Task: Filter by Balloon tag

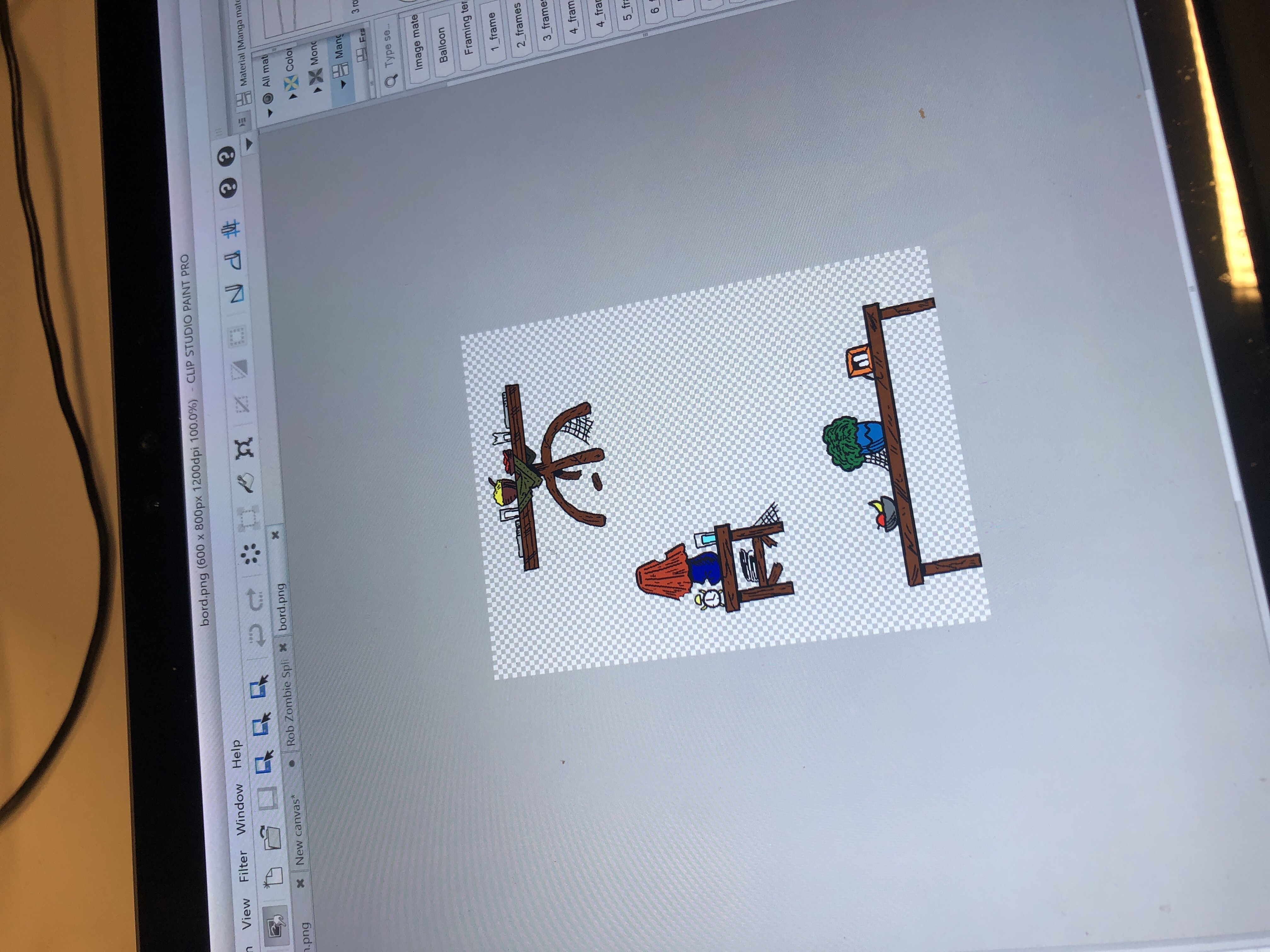Action: coord(442,46)
